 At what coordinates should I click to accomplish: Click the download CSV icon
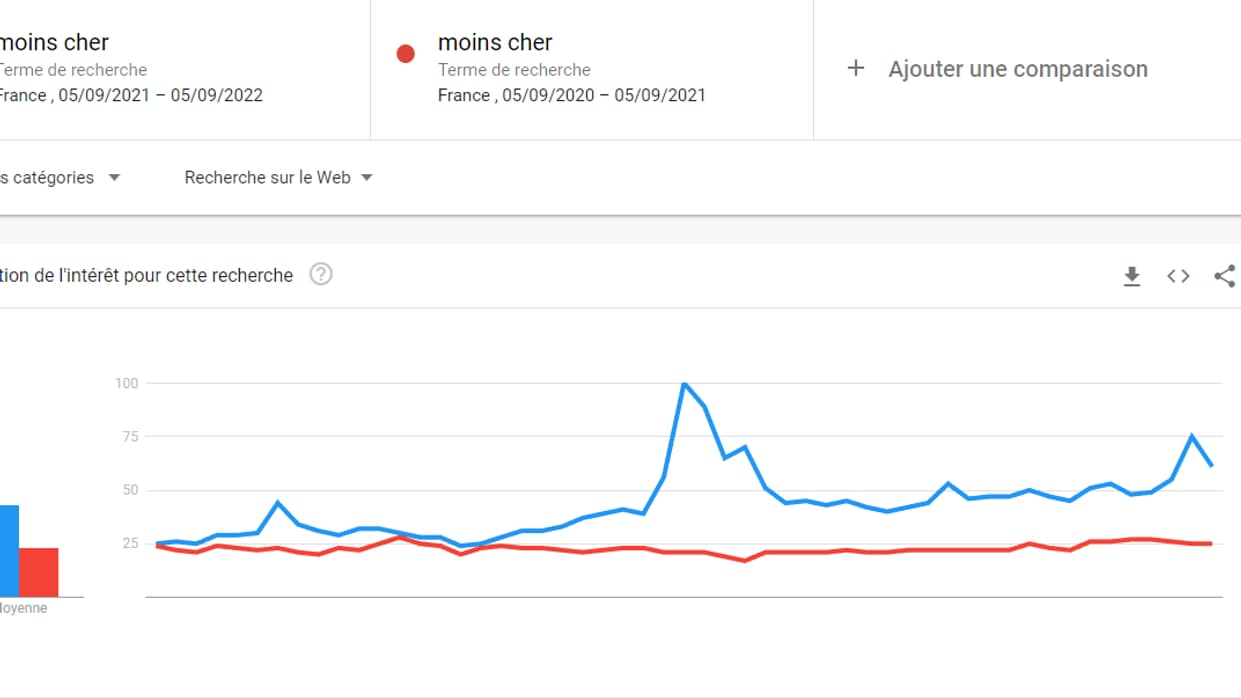click(x=1132, y=276)
